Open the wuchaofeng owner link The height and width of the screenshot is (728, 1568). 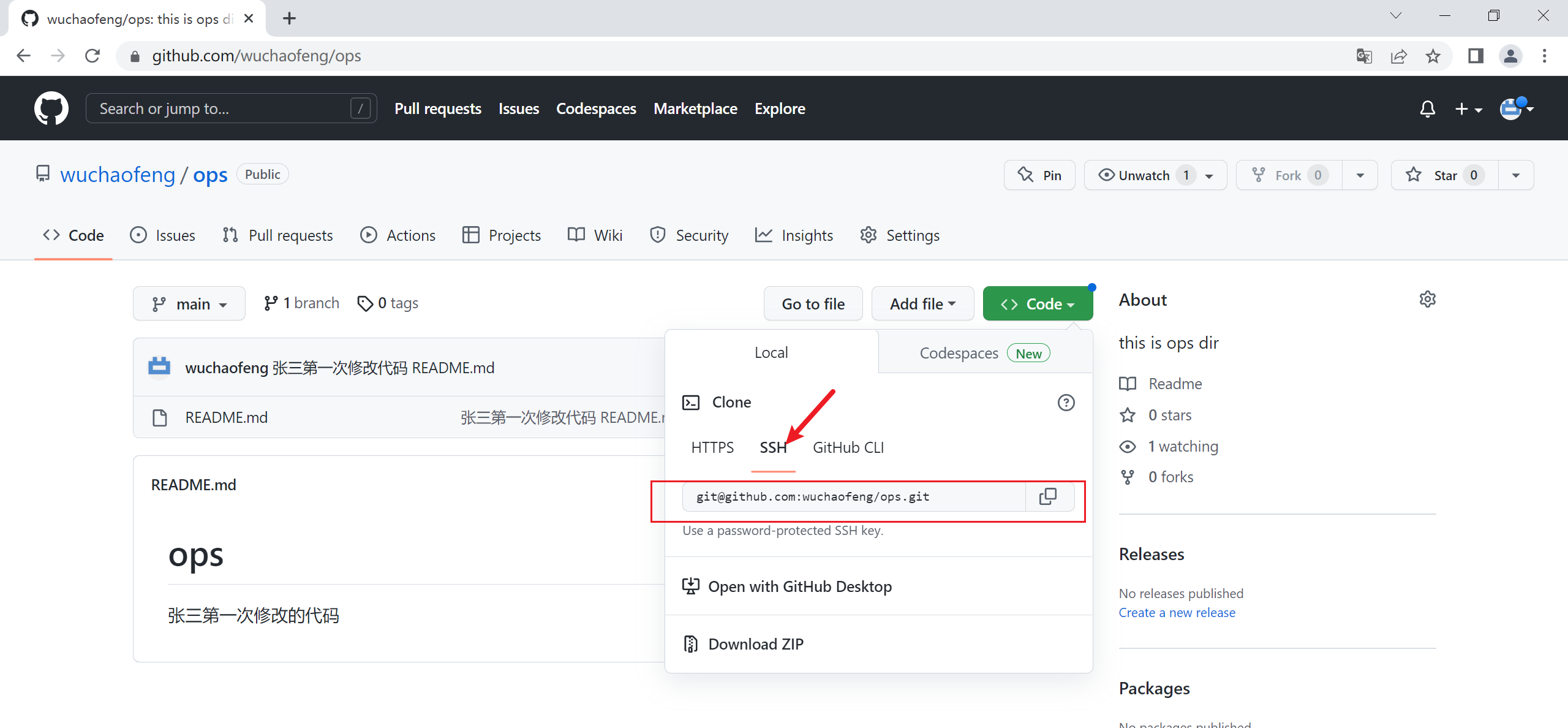118,175
